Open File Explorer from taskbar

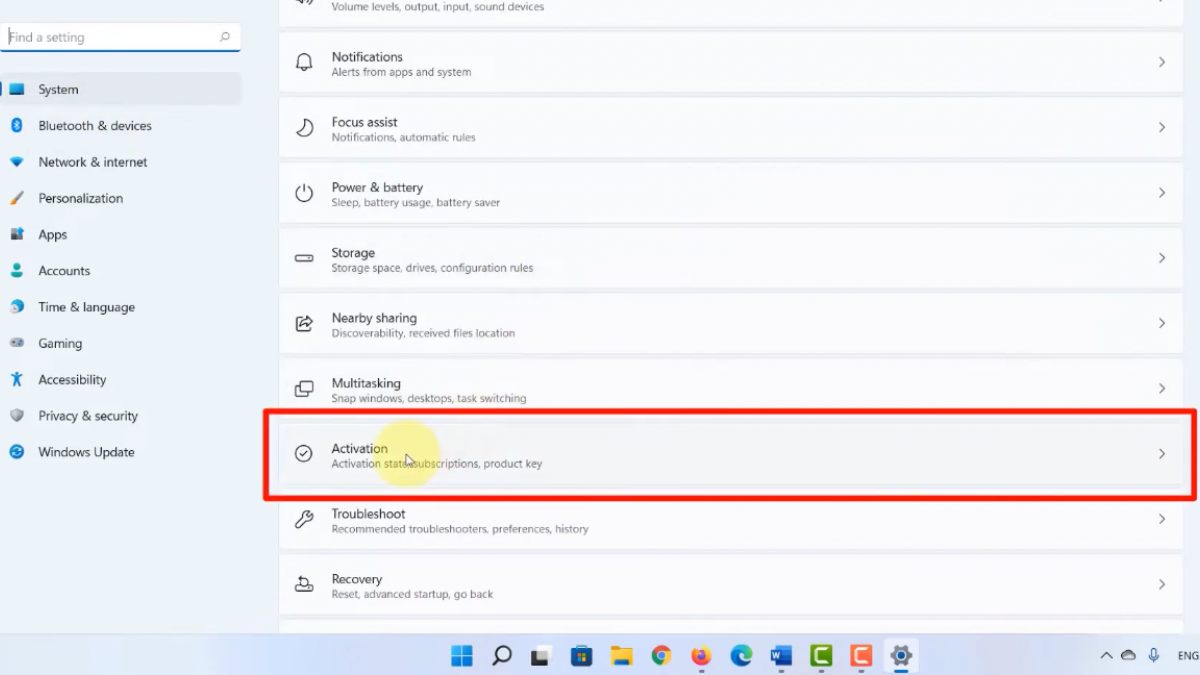(x=621, y=656)
